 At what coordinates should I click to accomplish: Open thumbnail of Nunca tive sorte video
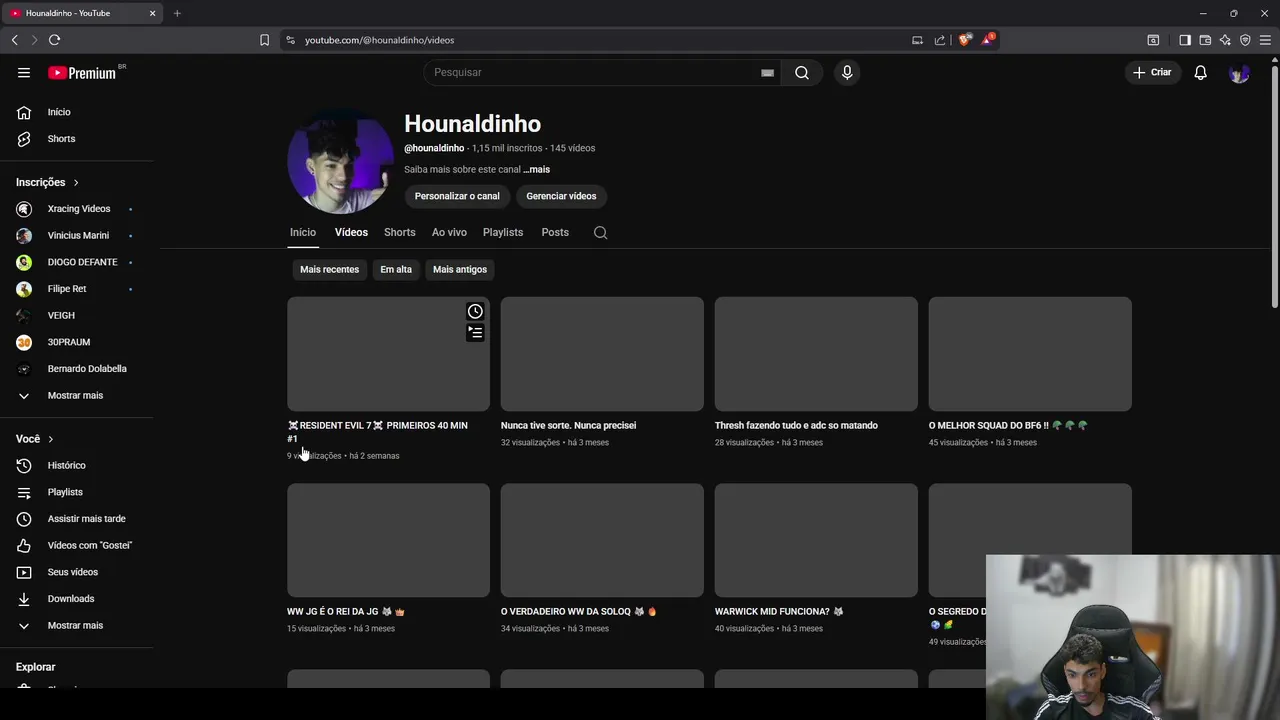click(602, 354)
